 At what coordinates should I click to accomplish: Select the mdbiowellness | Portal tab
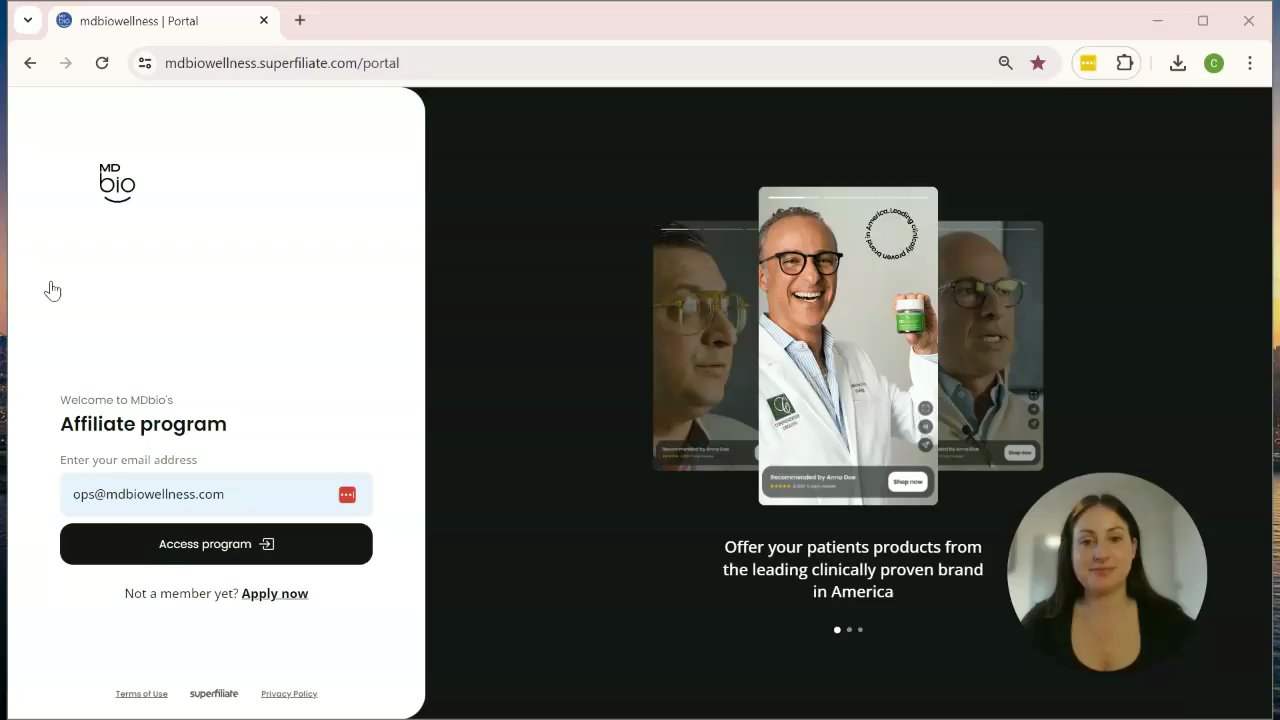pyautogui.click(x=165, y=21)
